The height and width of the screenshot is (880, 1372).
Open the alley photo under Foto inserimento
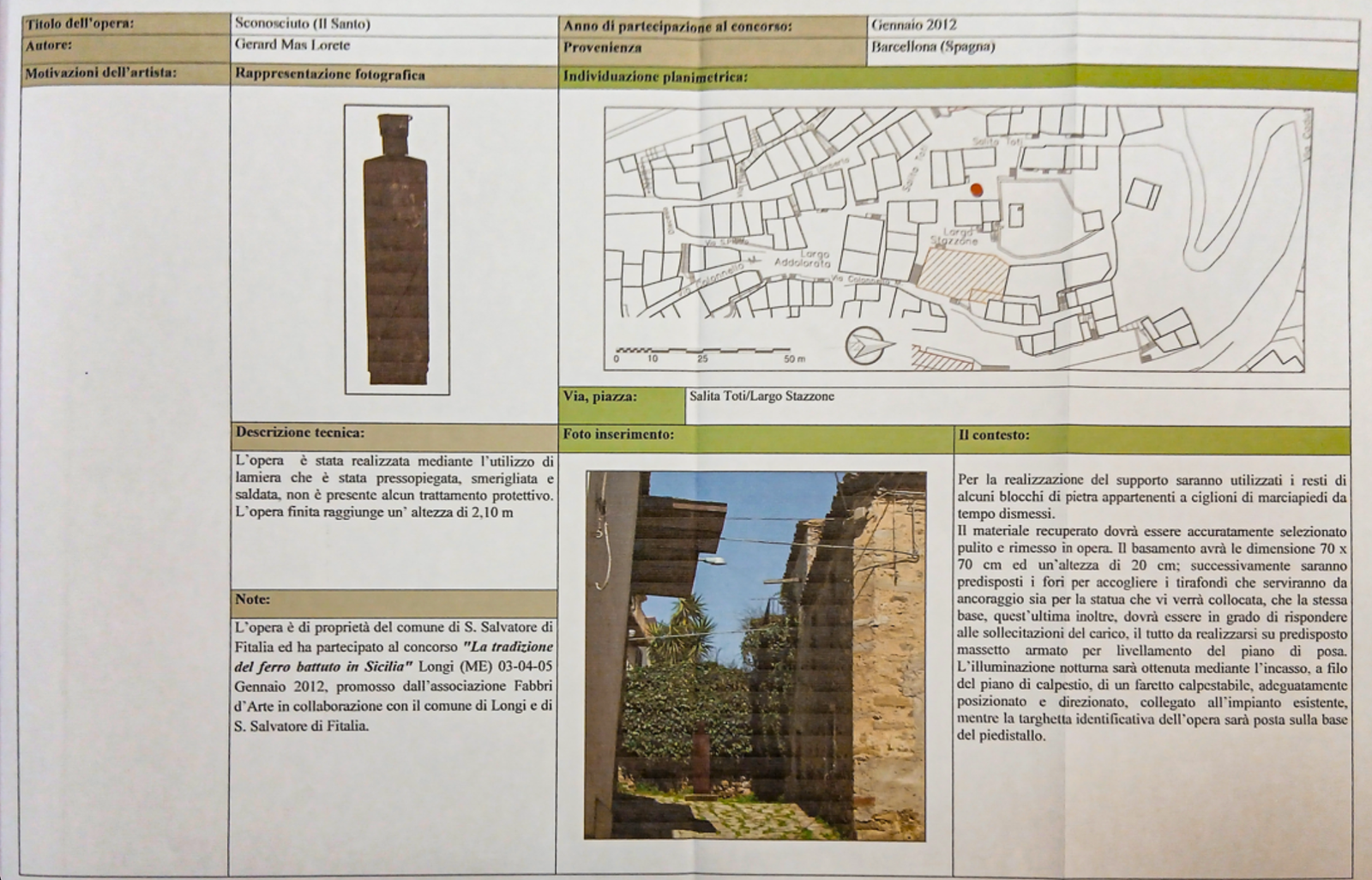(x=755, y=654)
